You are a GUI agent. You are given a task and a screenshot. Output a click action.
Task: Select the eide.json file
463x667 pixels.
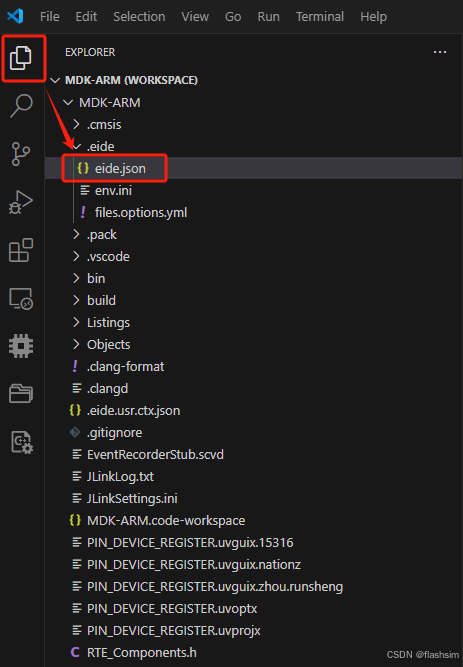pos(253,168)
